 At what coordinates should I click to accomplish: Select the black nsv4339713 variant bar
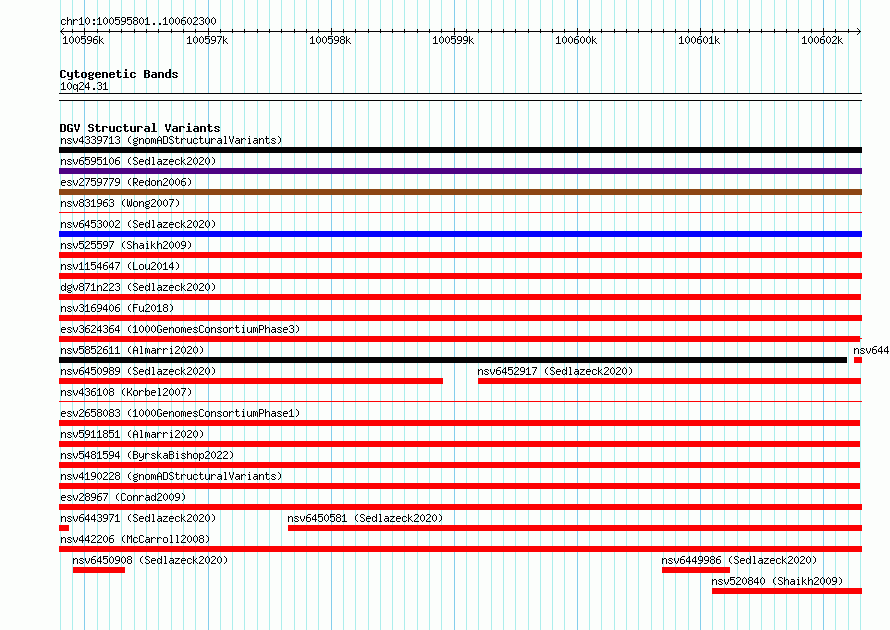[460, 150]
